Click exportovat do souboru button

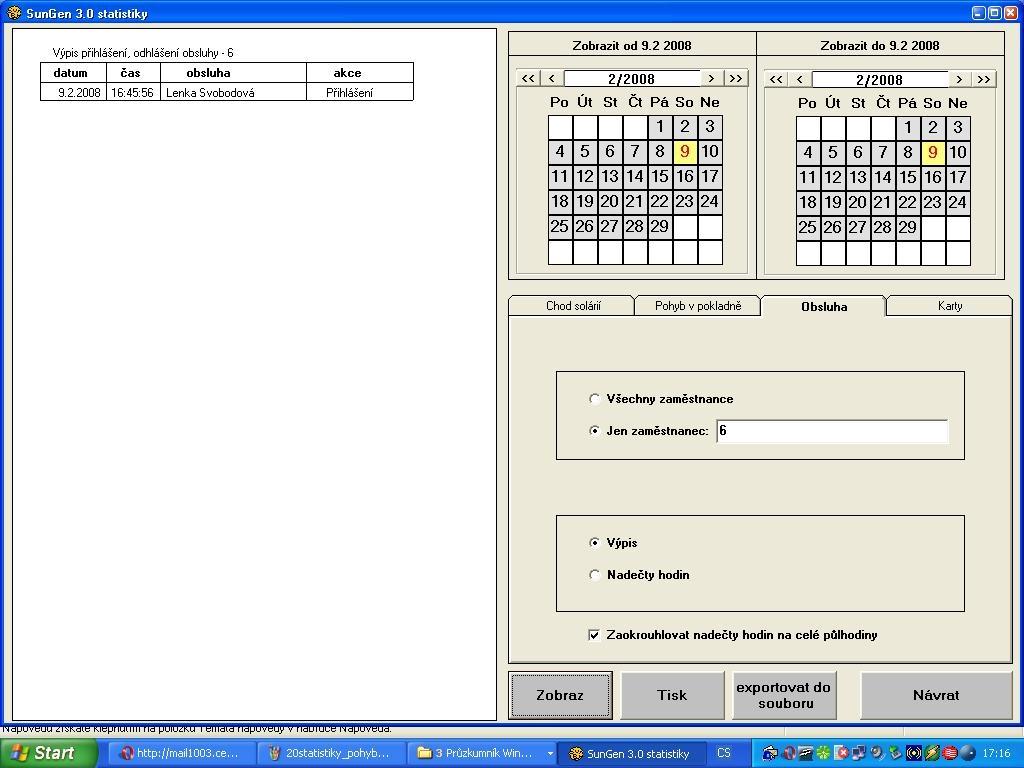click(784, 696)
